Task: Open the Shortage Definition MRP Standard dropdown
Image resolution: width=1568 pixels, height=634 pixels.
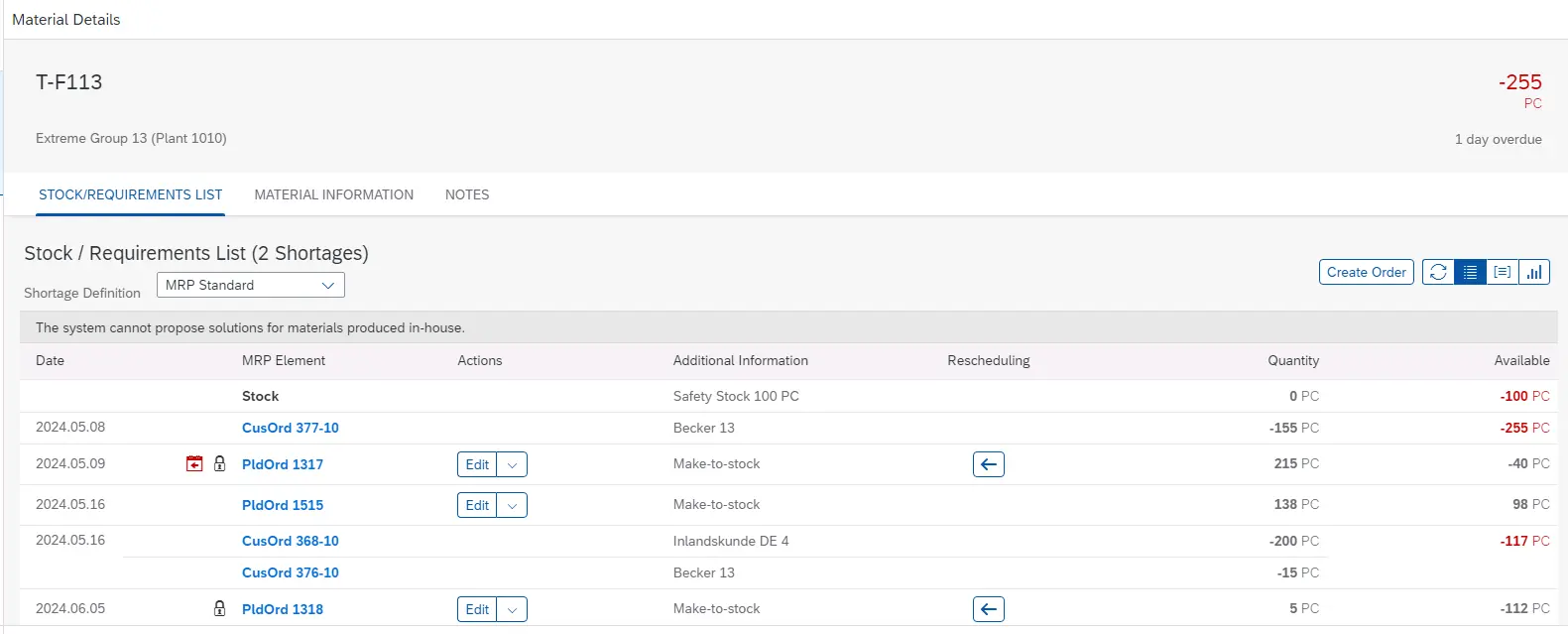Action: pos(250,286)
